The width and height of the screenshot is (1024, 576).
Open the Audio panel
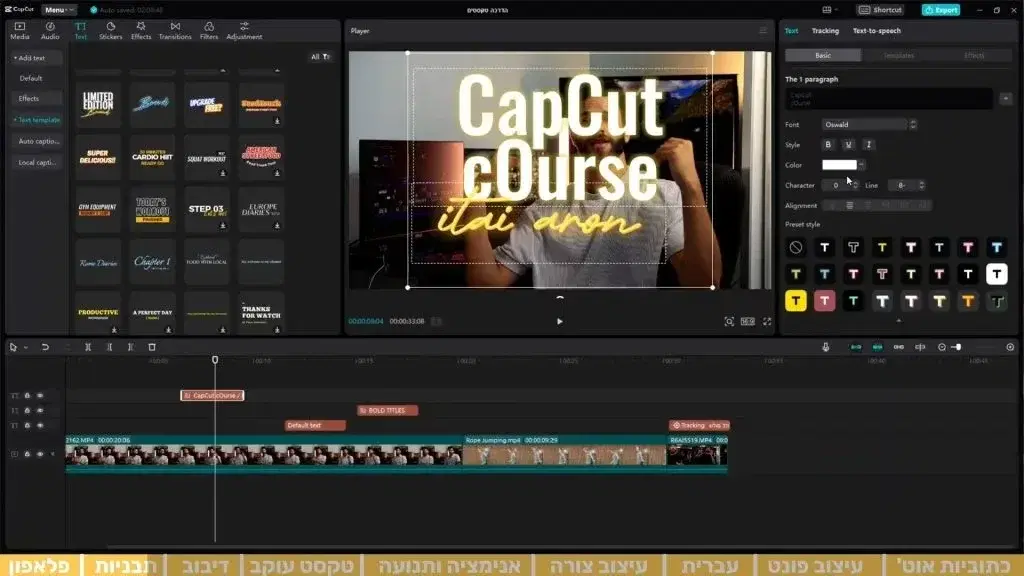50,31
